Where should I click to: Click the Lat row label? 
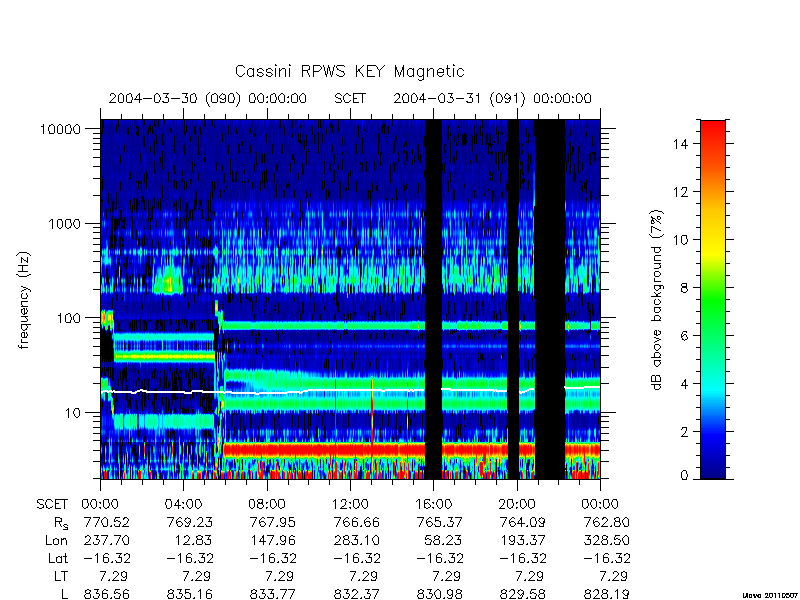coord(58,559)
